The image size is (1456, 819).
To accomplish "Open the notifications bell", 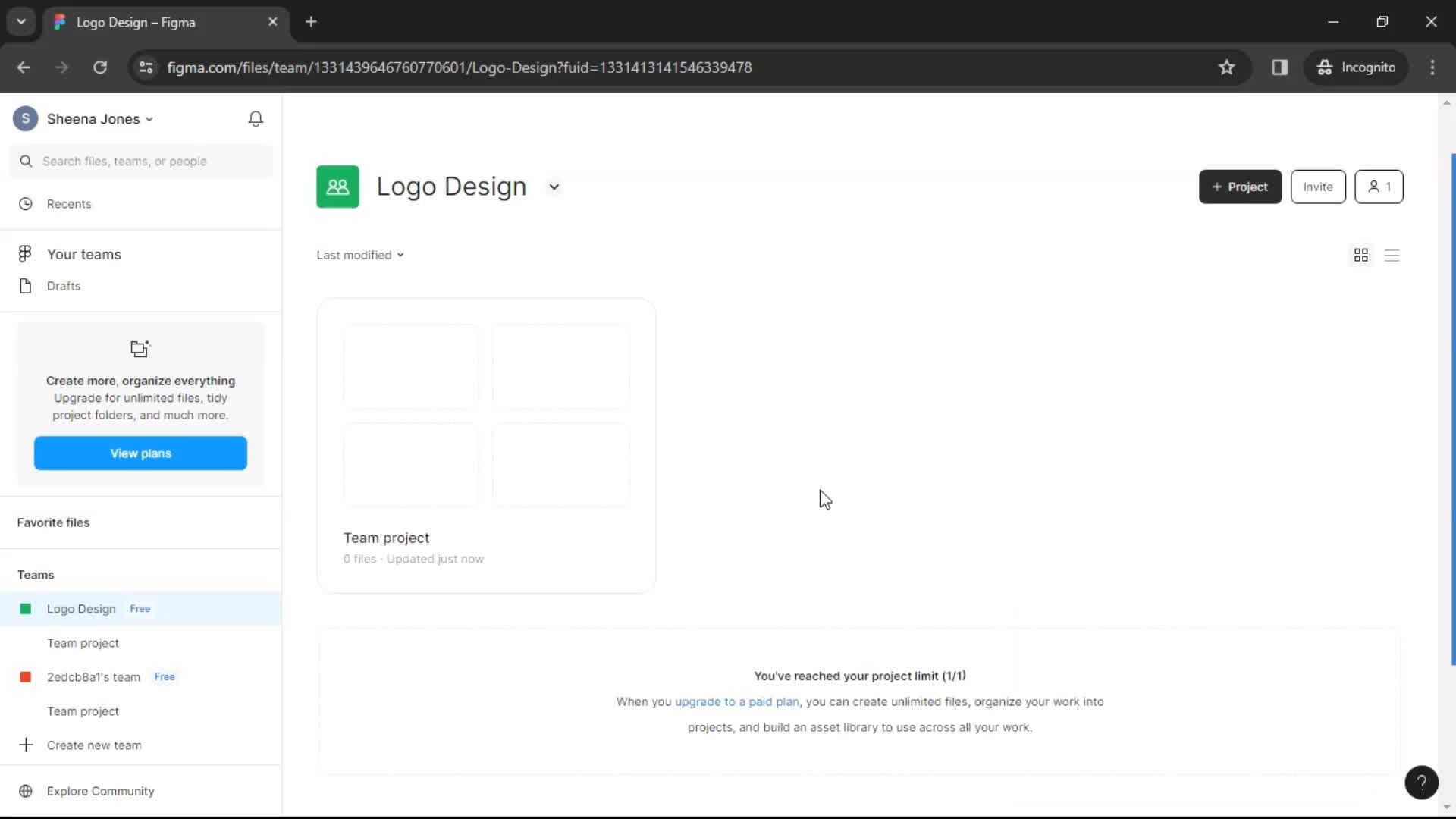I will point(256,119).
